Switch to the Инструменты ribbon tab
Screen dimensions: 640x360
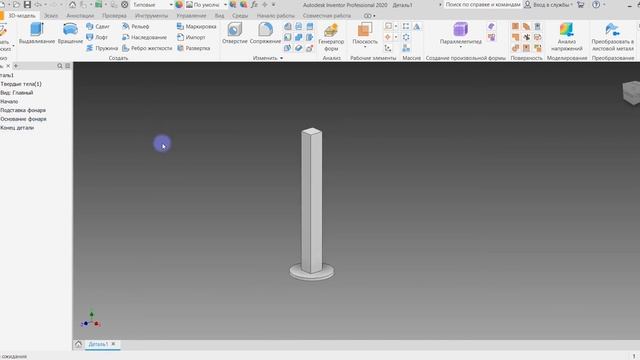(151, 16)
